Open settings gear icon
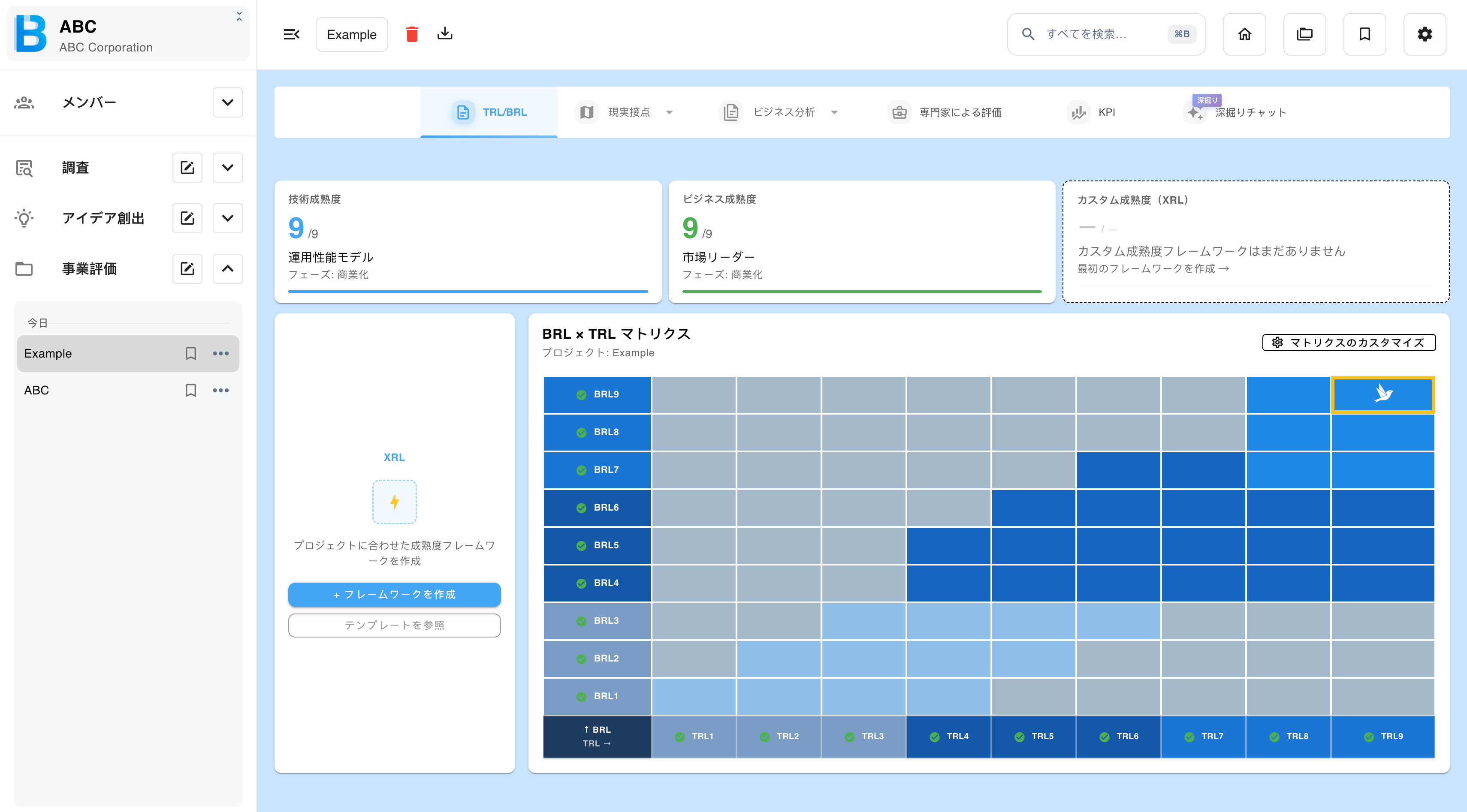Viewport: 1467px width, 812px height. [x=1424, y=34]
